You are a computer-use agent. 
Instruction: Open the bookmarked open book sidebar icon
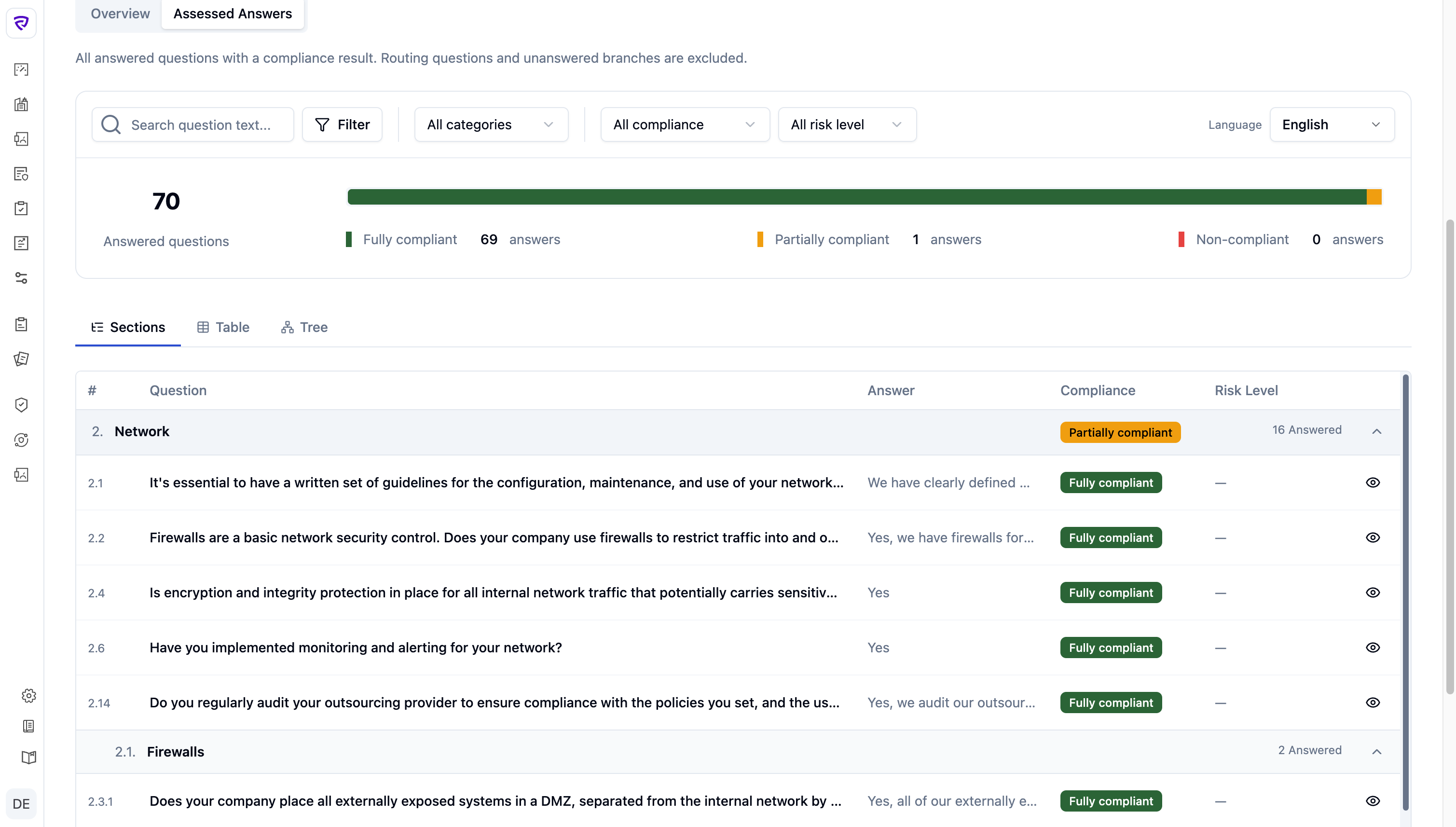tap(28, 757)
